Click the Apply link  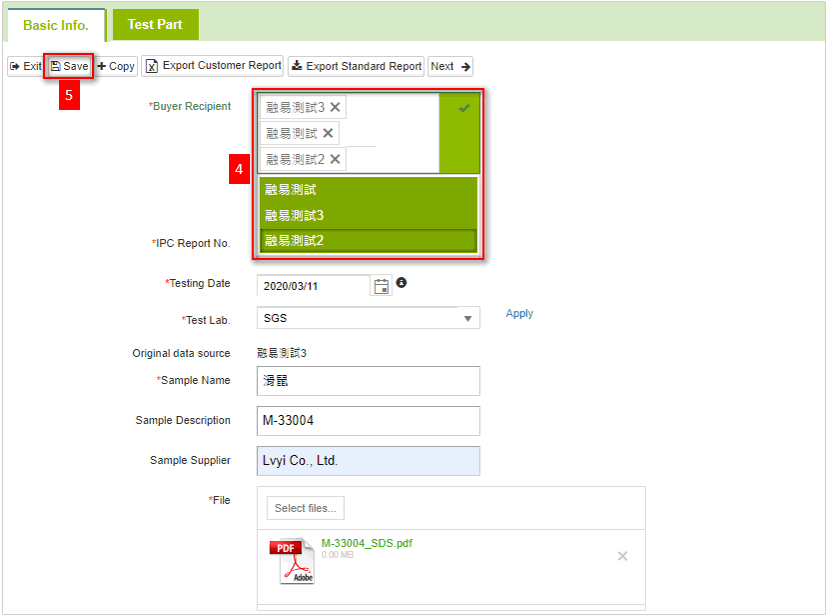tap(519, 314)
